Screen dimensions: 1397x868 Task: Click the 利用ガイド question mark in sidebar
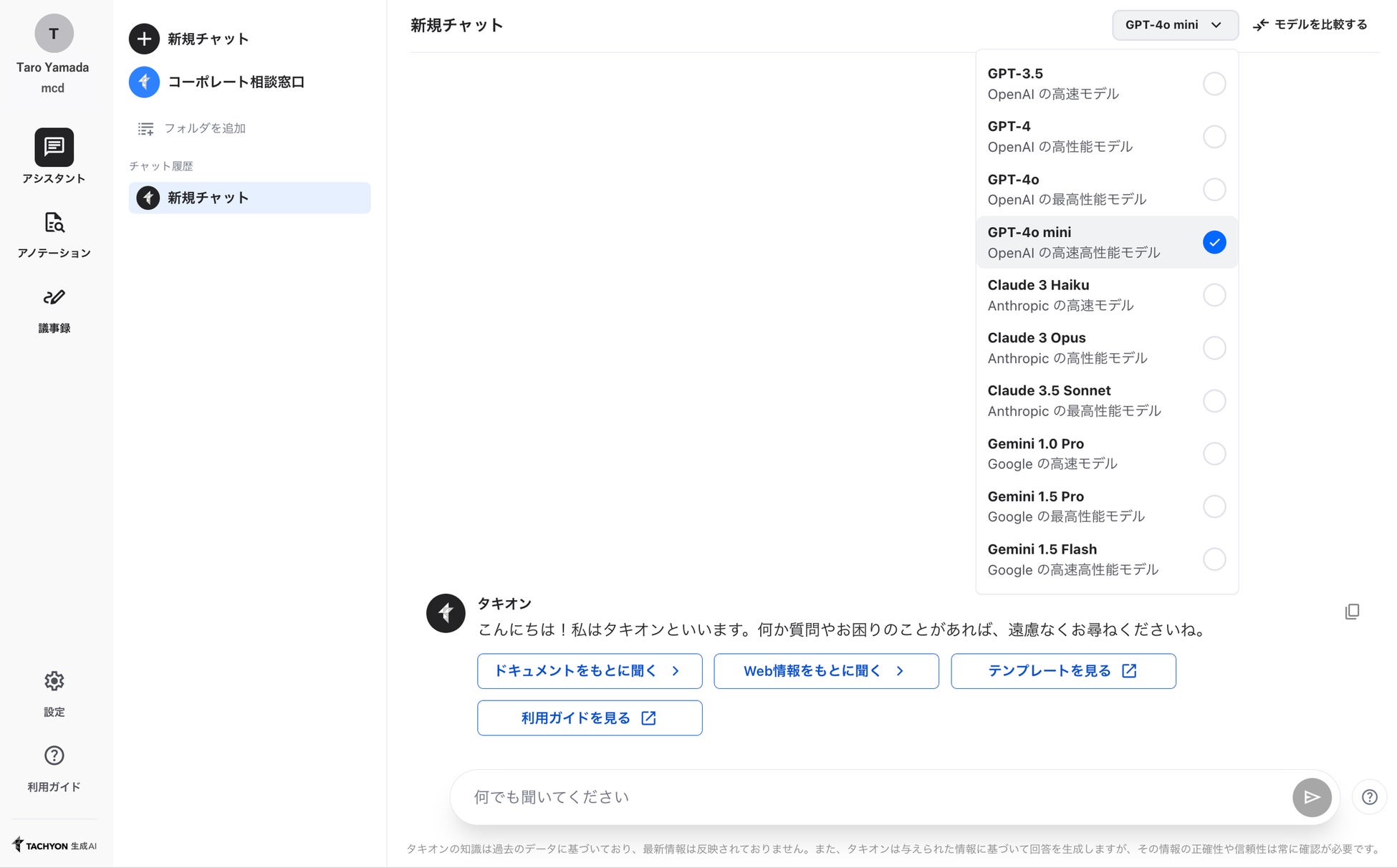coord(54,756)
